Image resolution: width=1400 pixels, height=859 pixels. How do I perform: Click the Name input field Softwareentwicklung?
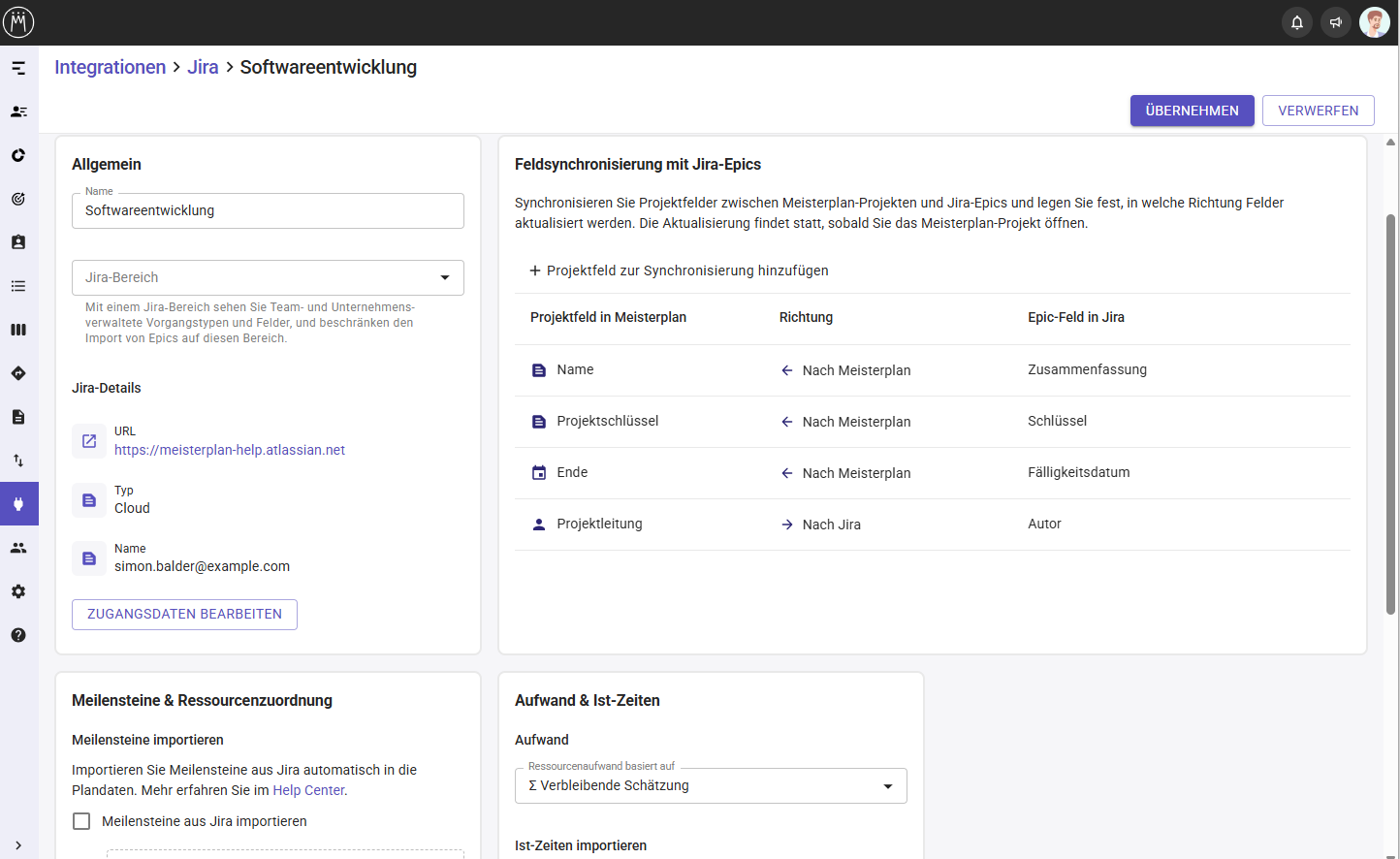tap(268, 210)
